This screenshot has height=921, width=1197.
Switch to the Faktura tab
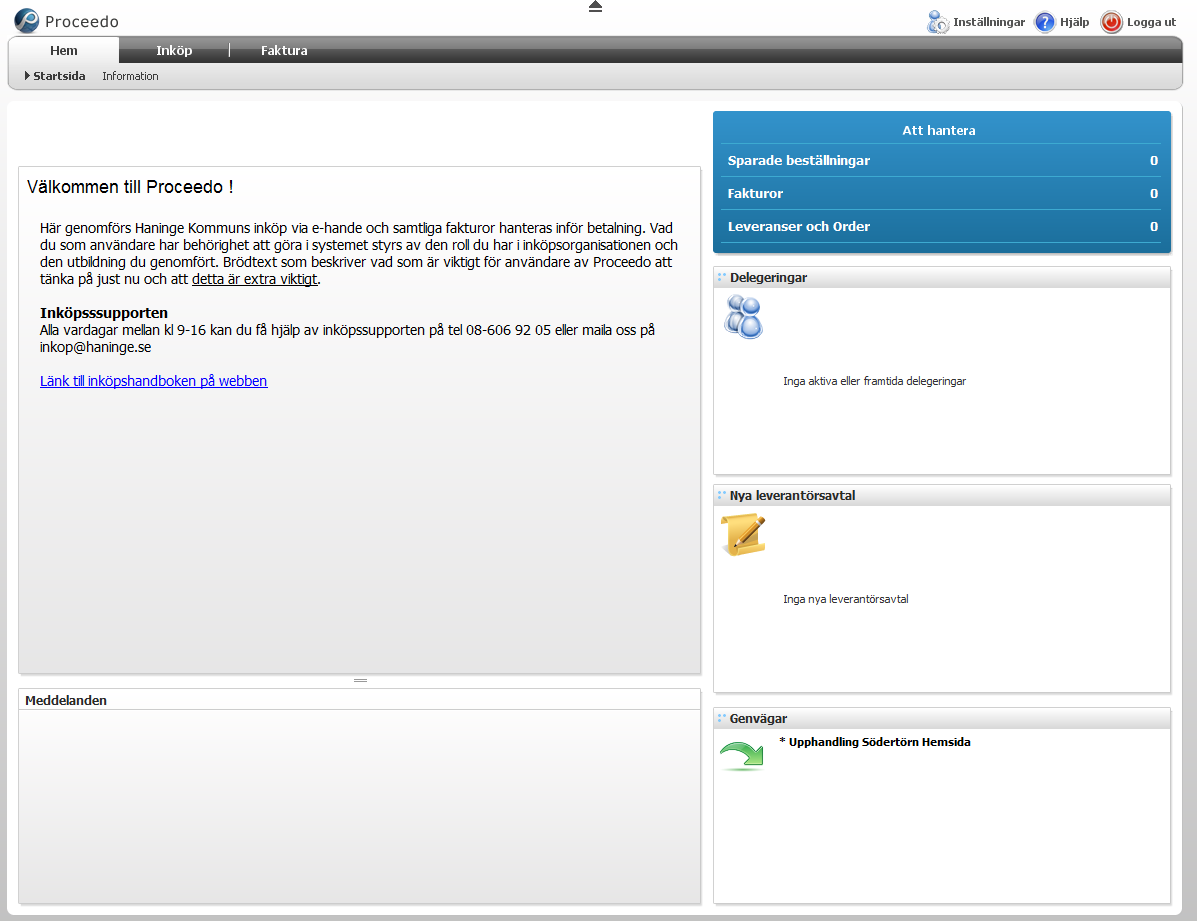pyautogui.click(x=284, y=50)
